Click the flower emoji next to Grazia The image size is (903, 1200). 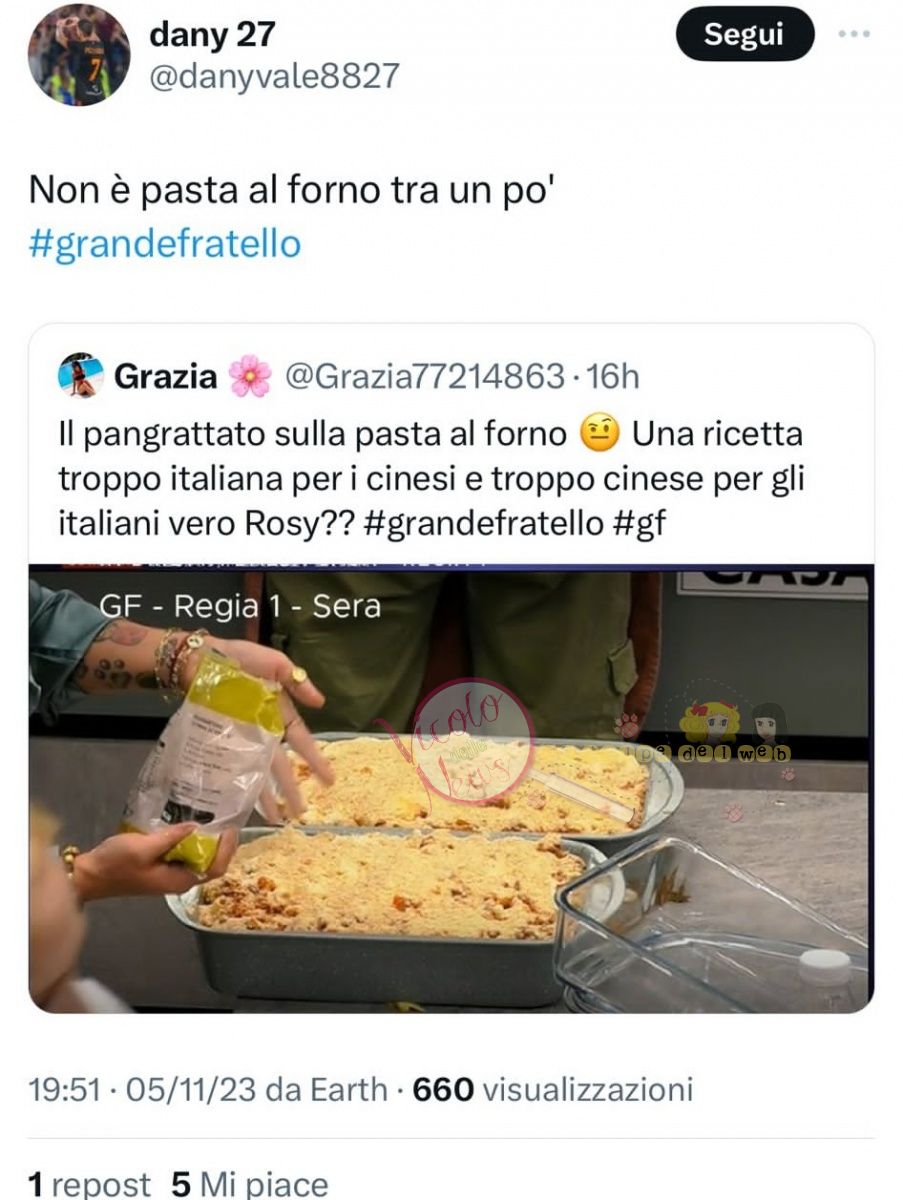[x=250, y=376]
